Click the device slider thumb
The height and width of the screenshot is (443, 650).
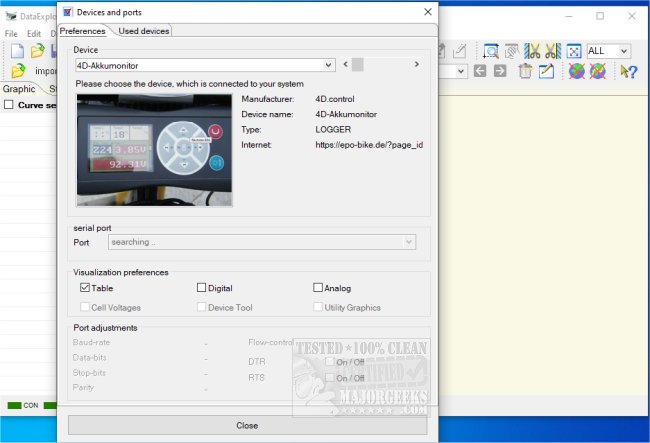(x=358, y=64)
